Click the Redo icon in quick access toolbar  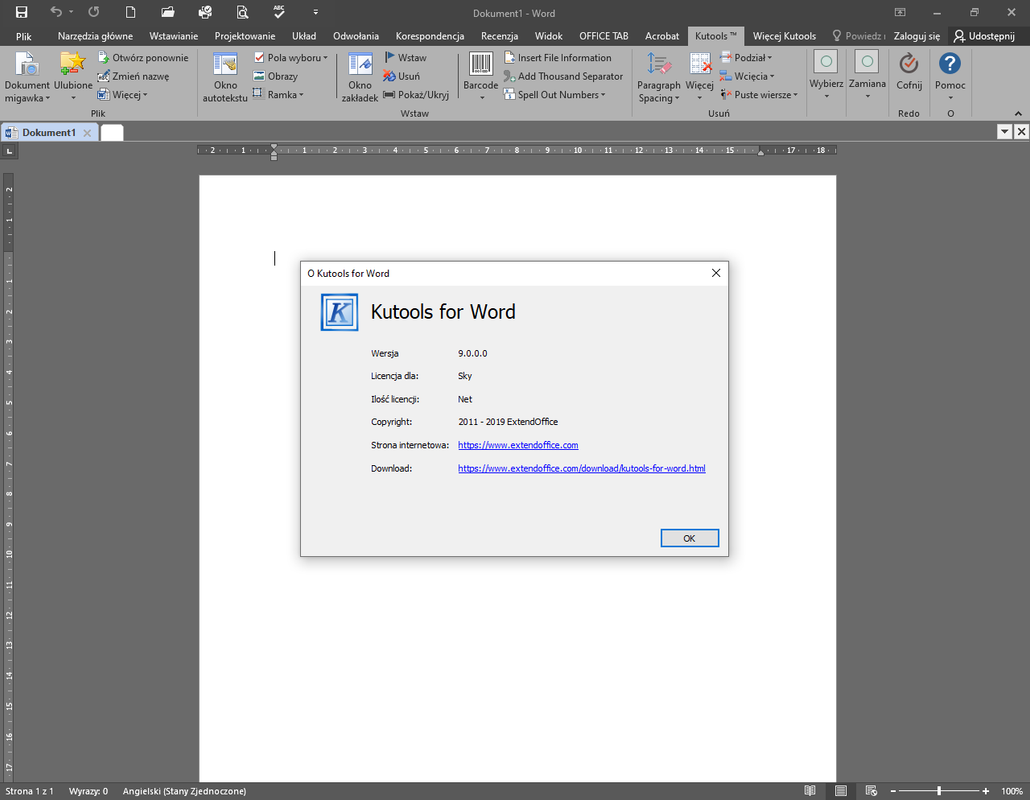point(94,12)
